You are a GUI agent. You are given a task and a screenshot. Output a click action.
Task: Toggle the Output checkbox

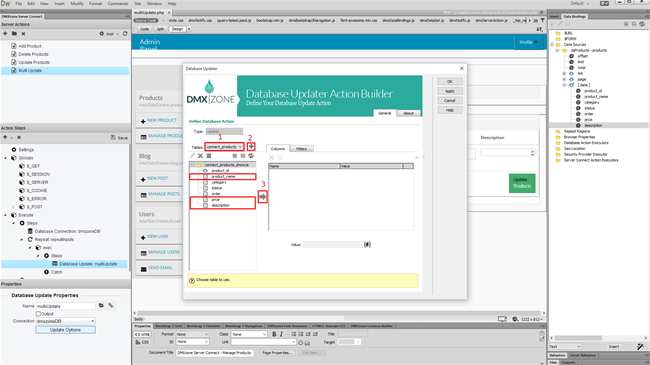pos(38,314)
